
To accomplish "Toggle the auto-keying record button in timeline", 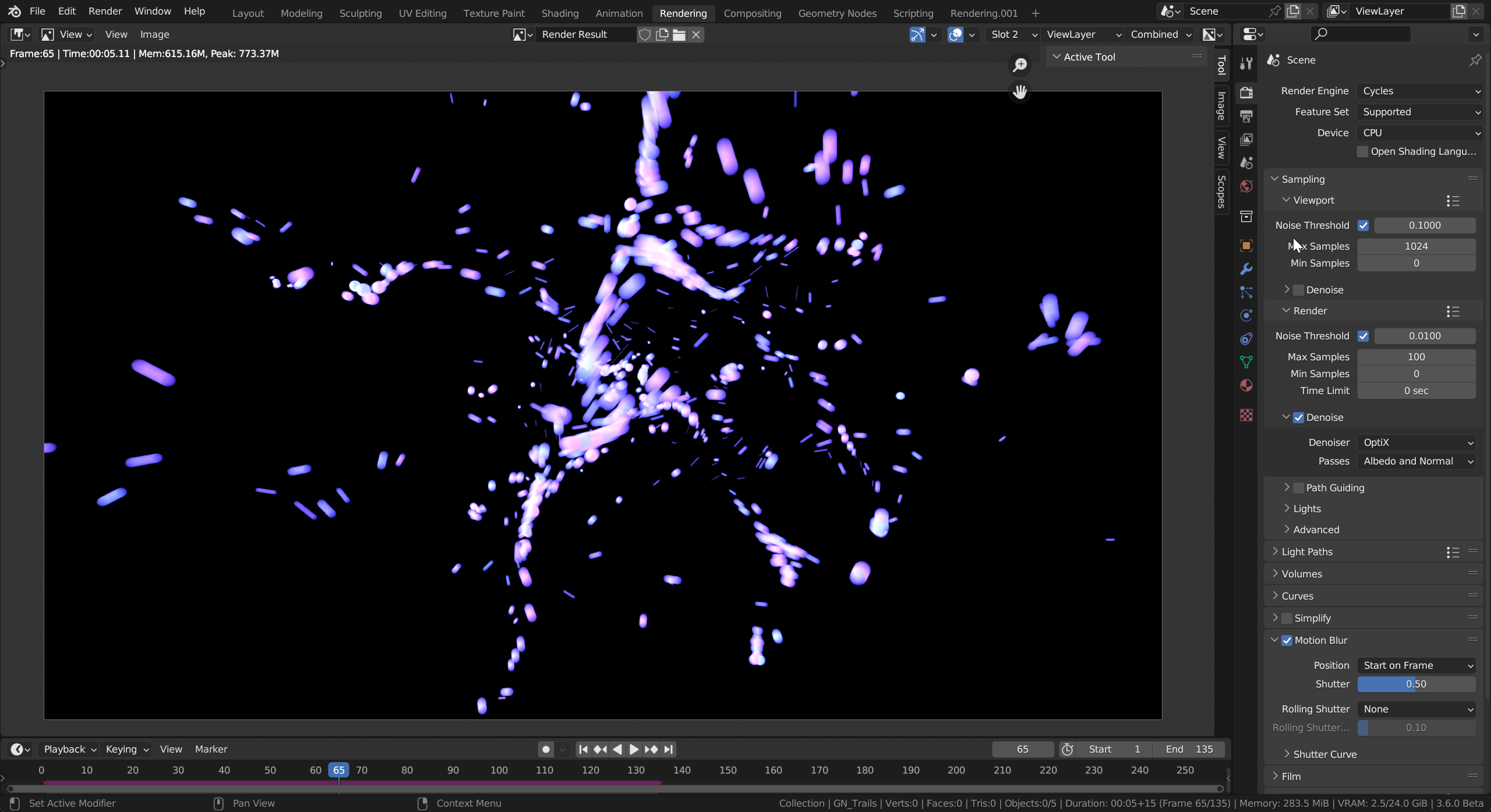I will pos(546,750).
